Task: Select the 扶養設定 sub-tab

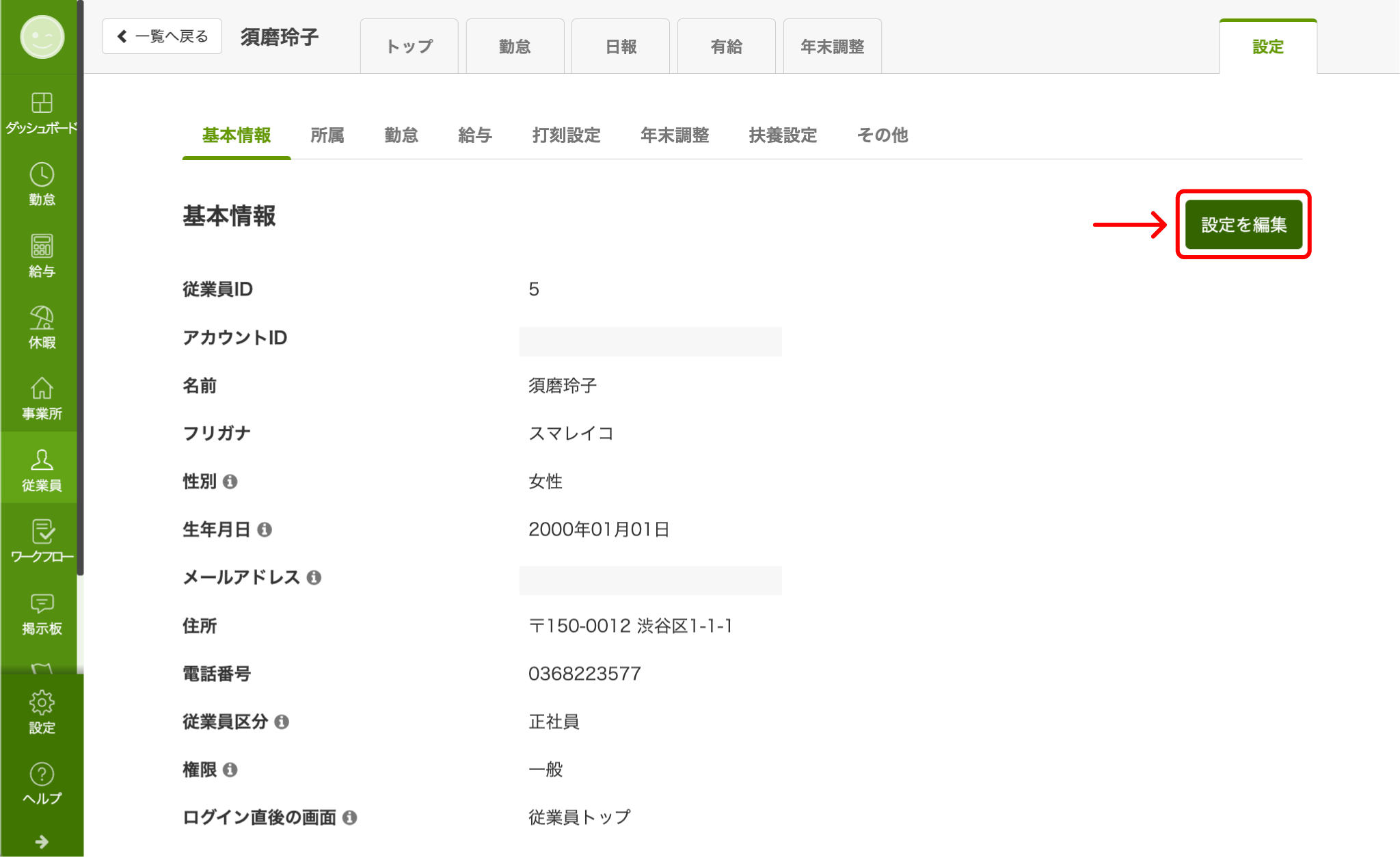Action: tap(783, 135)
